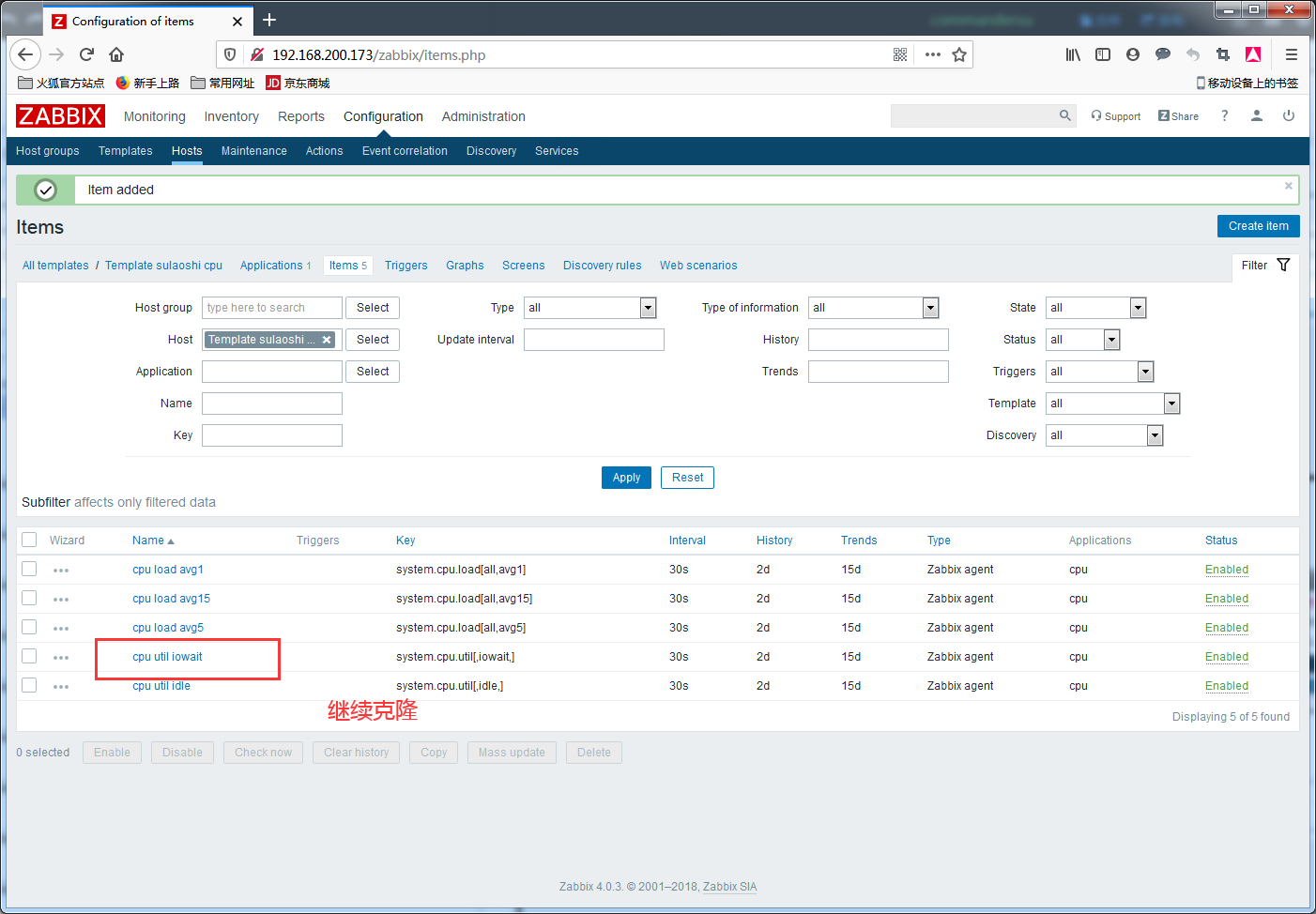Viewport: 1316px width, 914px height.
Task: Open the 京东商城 bookmark
Action: tap(298, 83)
